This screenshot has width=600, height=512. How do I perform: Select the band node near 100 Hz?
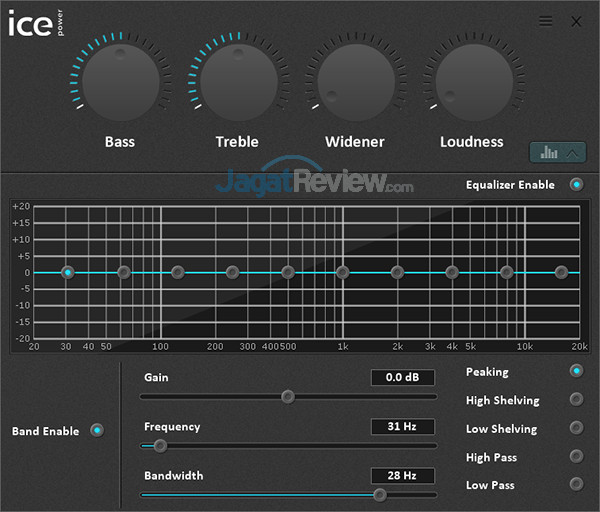(178, 272)
